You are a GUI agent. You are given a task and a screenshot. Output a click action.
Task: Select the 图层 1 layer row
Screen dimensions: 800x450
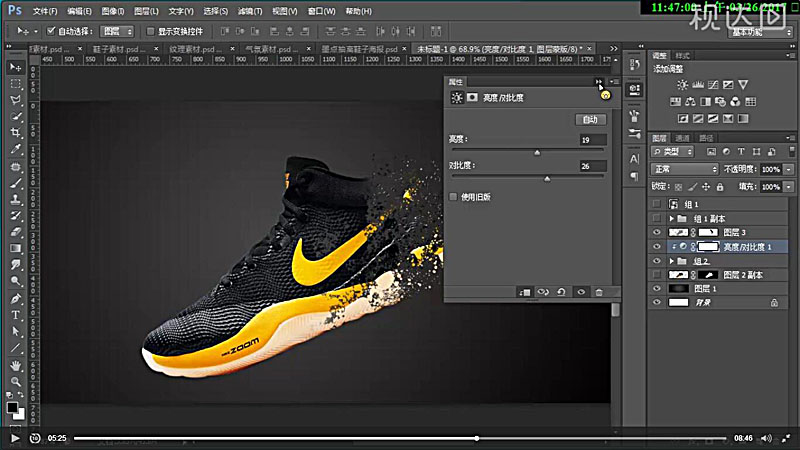pos(719,289)
